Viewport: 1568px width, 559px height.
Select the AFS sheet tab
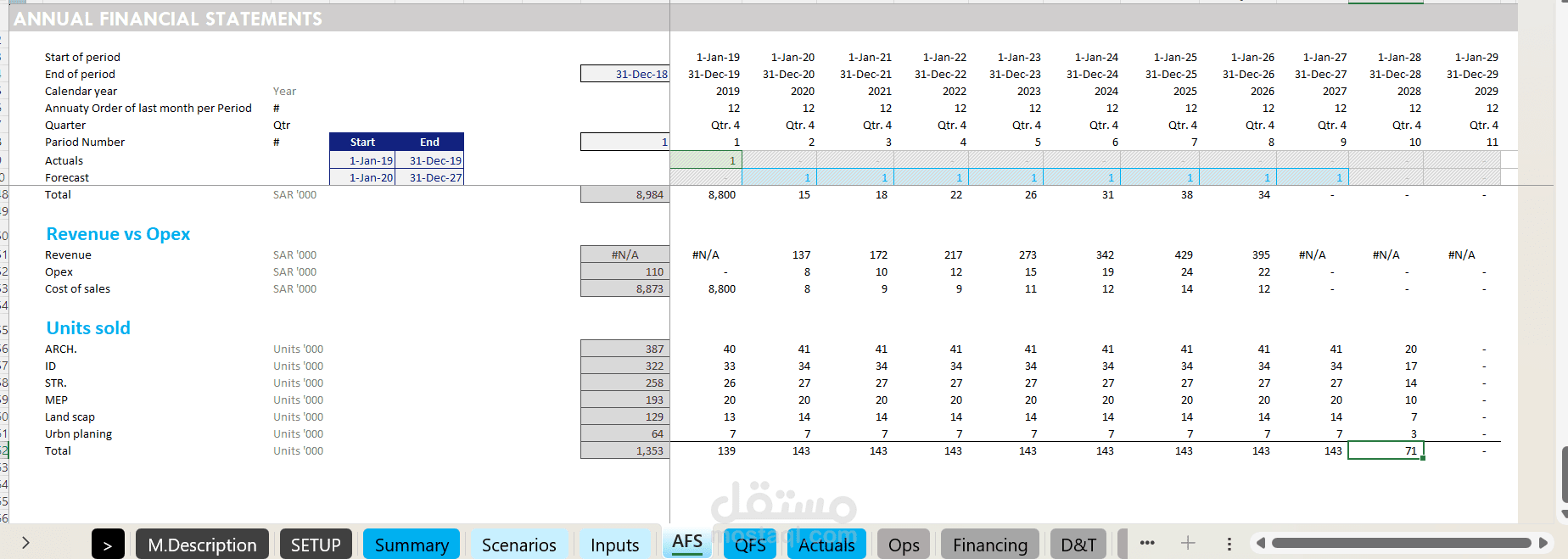tap(687, 542)
